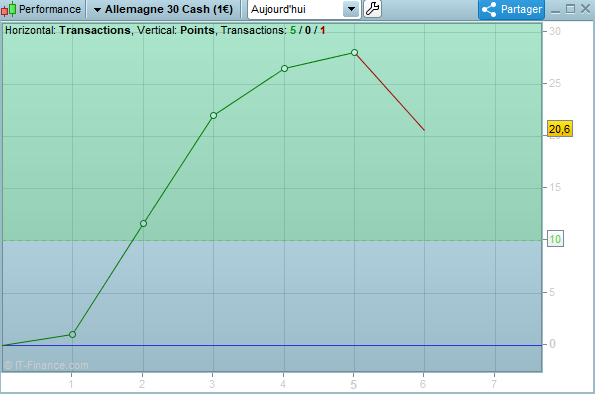Close the Performance window
Image resolution: width=595 pixels, height=394 pixels.
click(585, 9)
